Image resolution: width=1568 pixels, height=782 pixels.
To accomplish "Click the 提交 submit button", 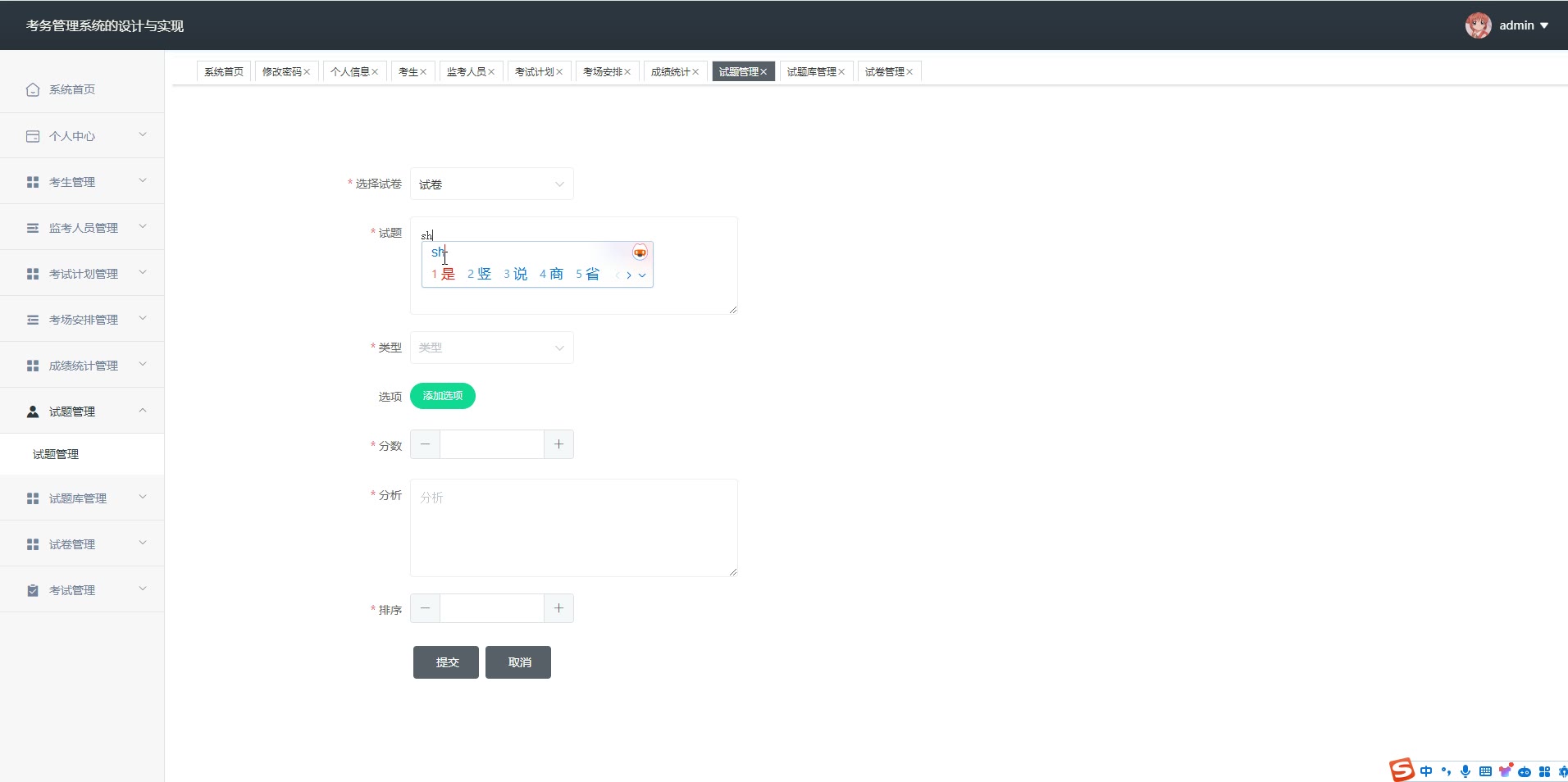I will point(446,662).
